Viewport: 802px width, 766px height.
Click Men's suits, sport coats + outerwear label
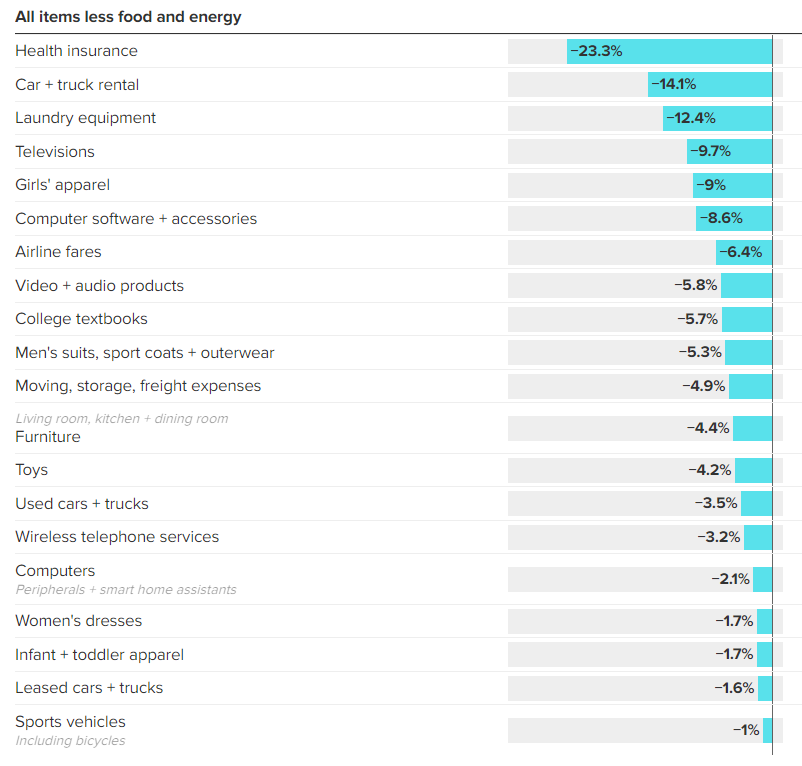[x=144, y=353]
